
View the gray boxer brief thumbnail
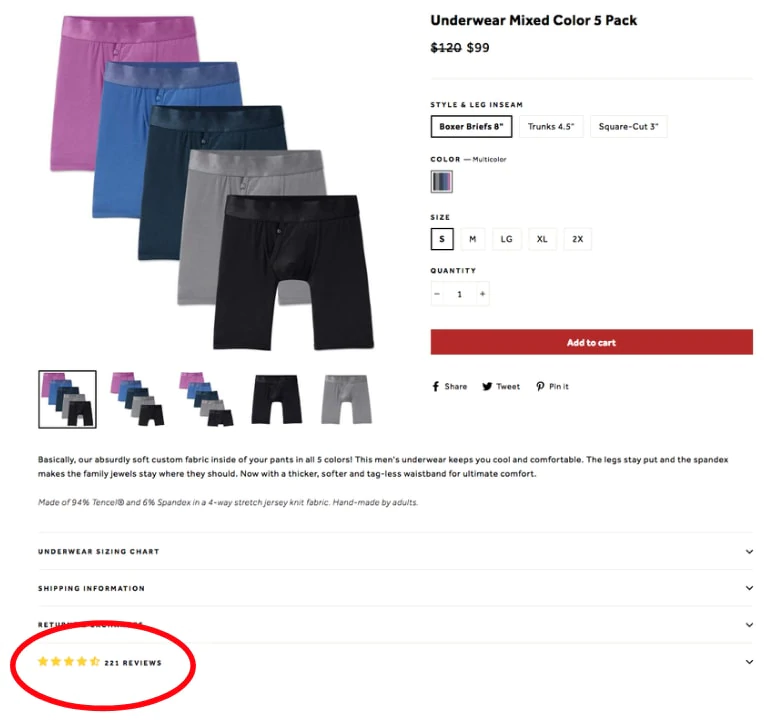pos(346,399)
